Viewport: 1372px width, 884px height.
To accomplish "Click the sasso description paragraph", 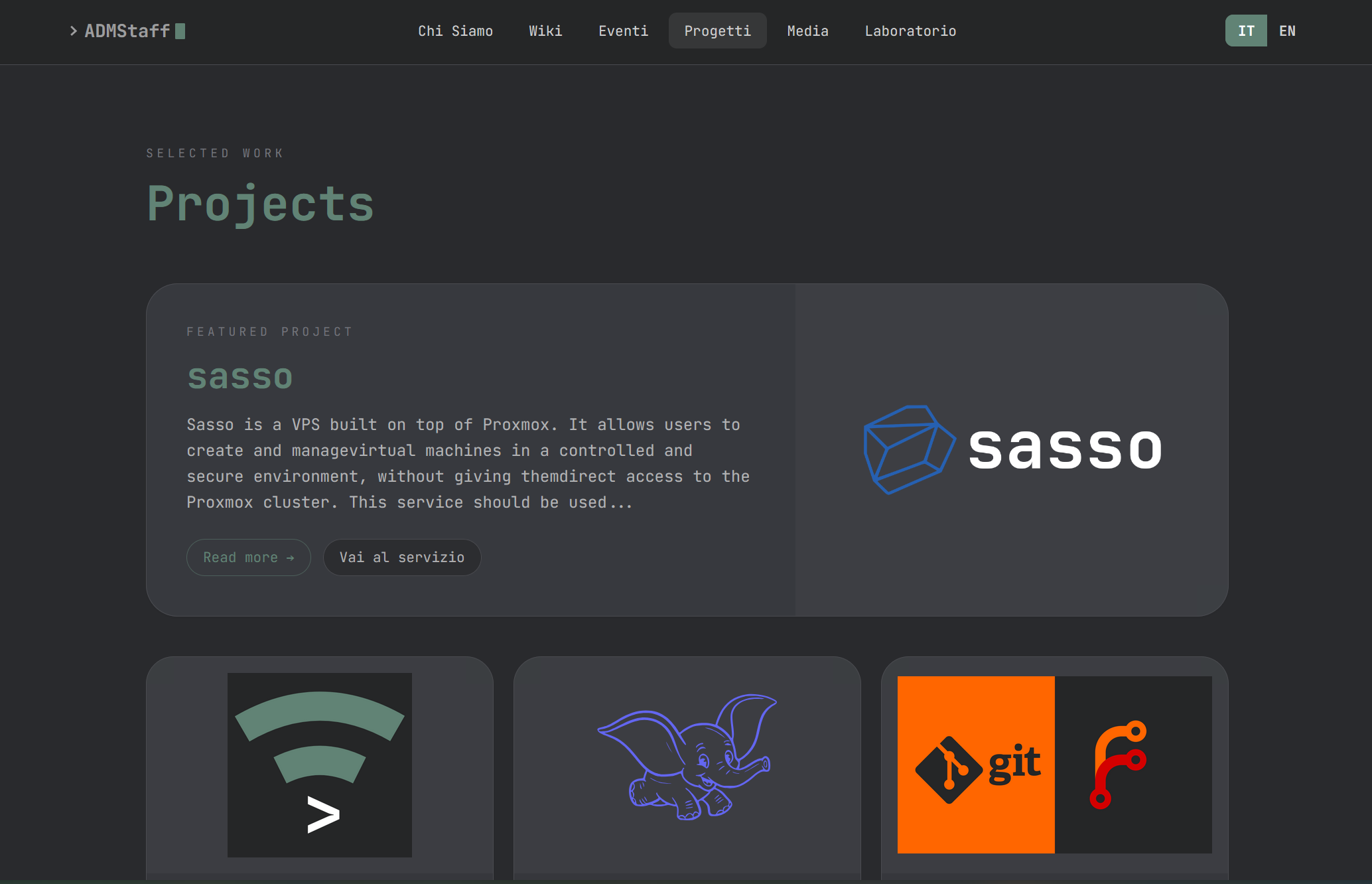I will (x=468, y=463).
